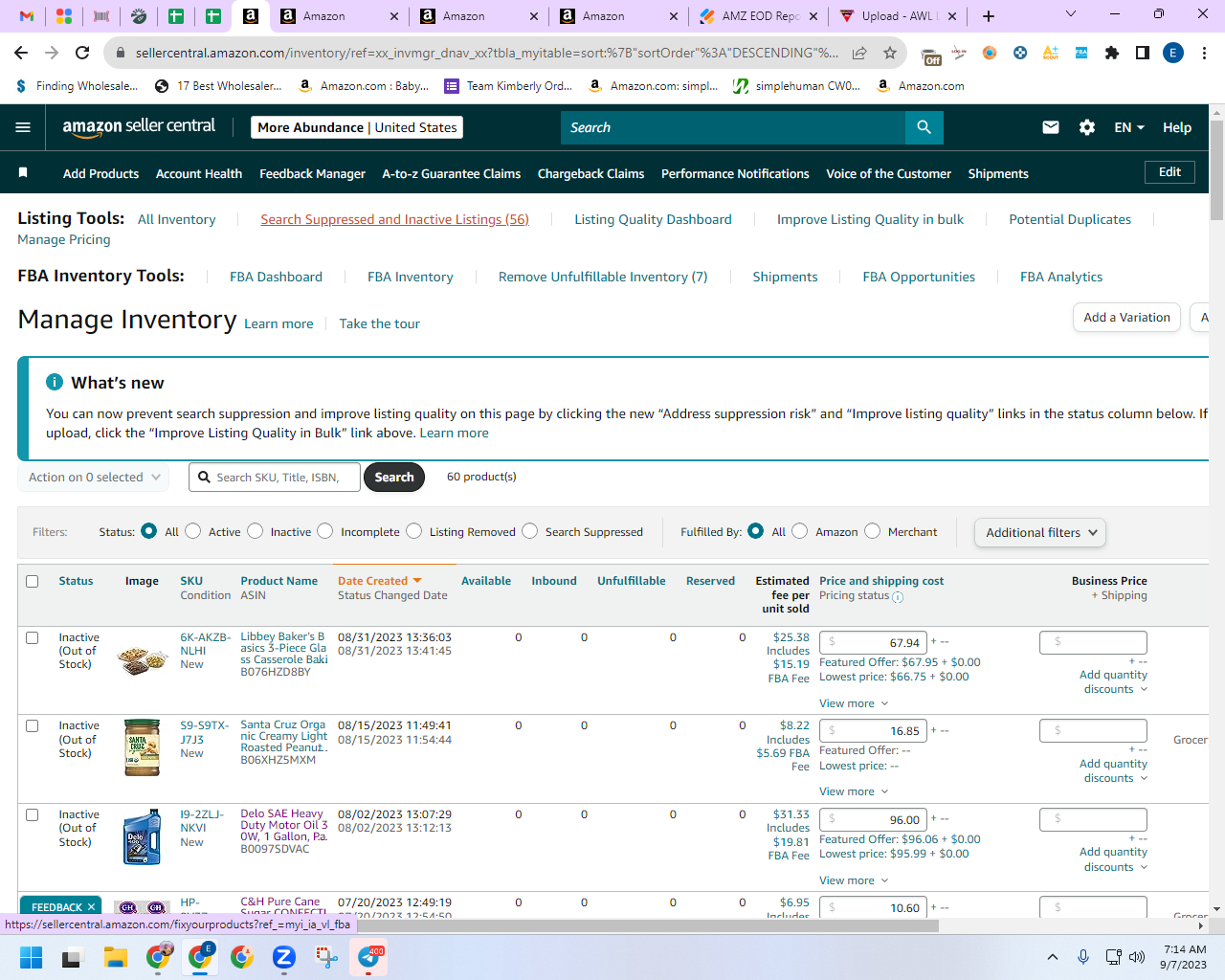The image size is (1225, 980).
Task: Open the More Abundance United States account switcher
Action: coord(357,127)
